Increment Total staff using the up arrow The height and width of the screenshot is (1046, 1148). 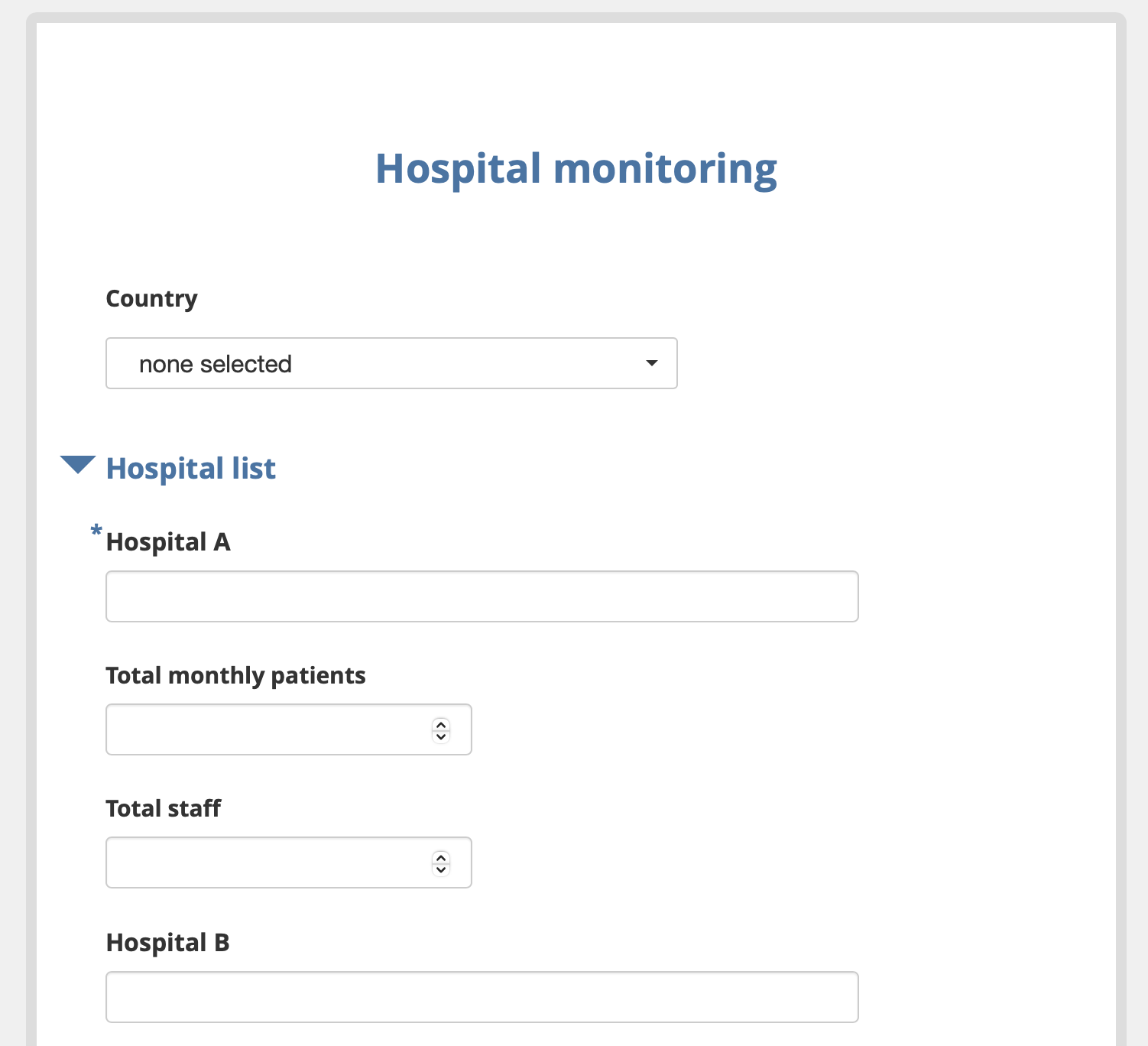point(441,857)
